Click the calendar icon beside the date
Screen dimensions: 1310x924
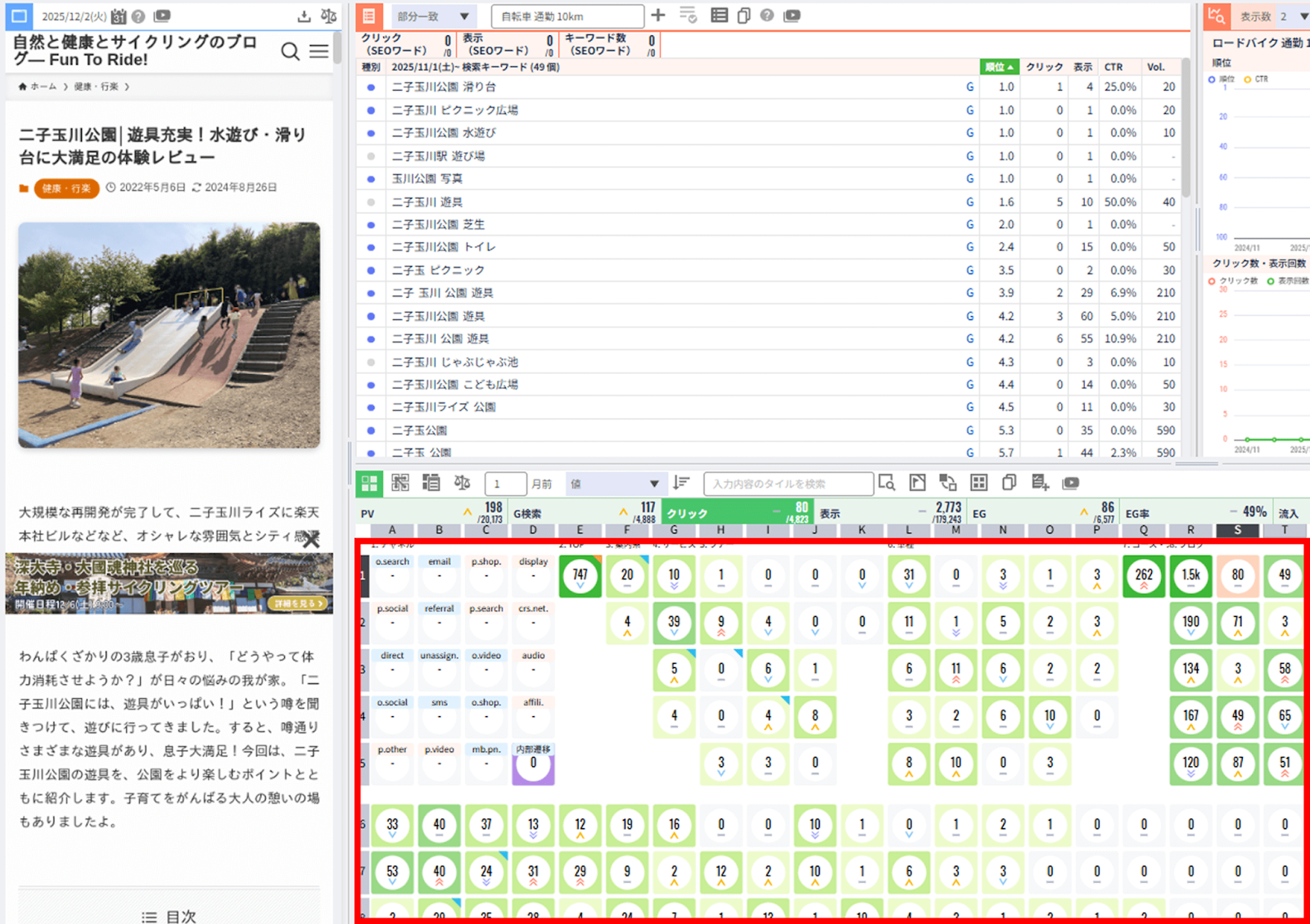119,16
